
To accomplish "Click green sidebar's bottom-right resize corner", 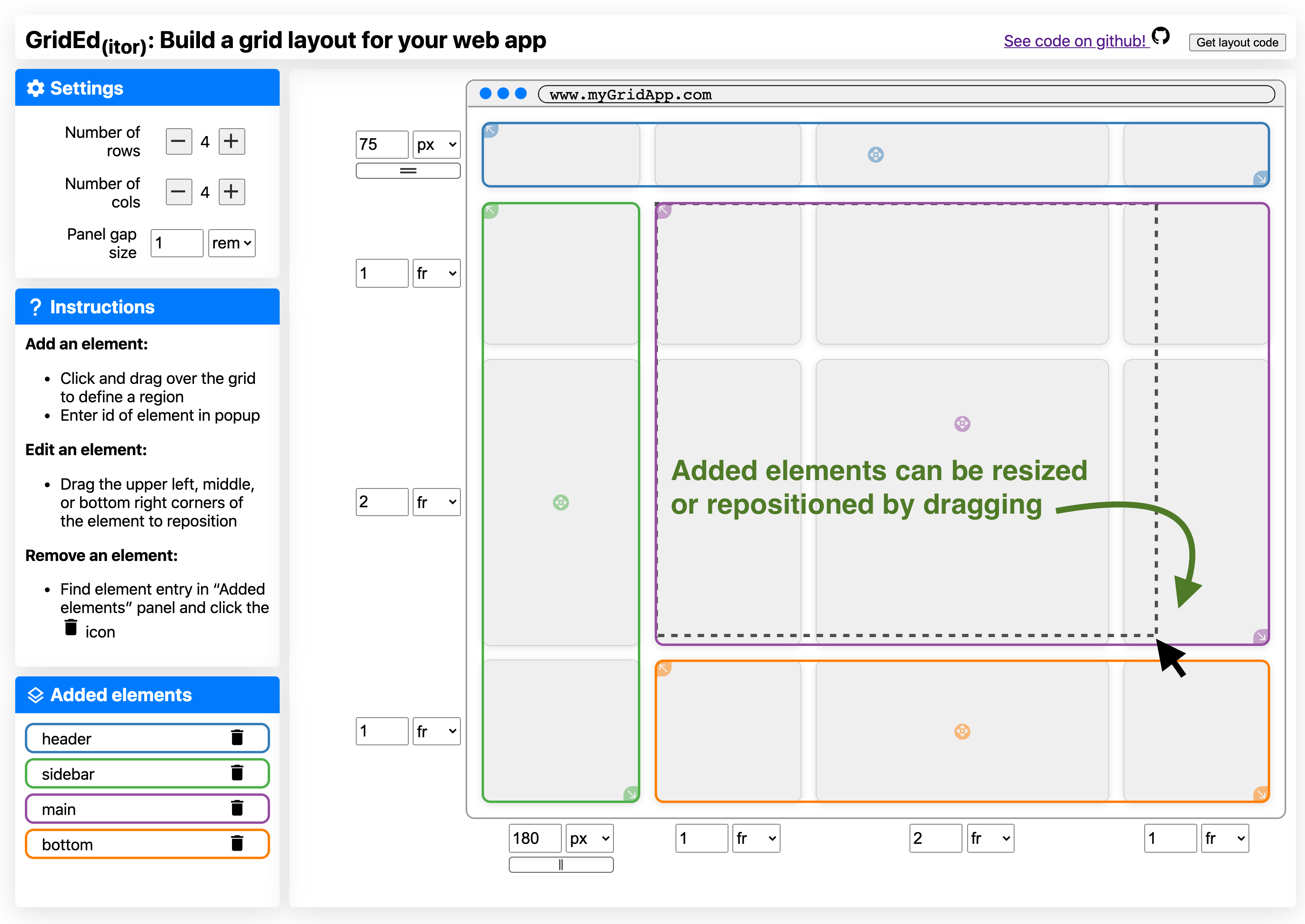I will (631, 794).
